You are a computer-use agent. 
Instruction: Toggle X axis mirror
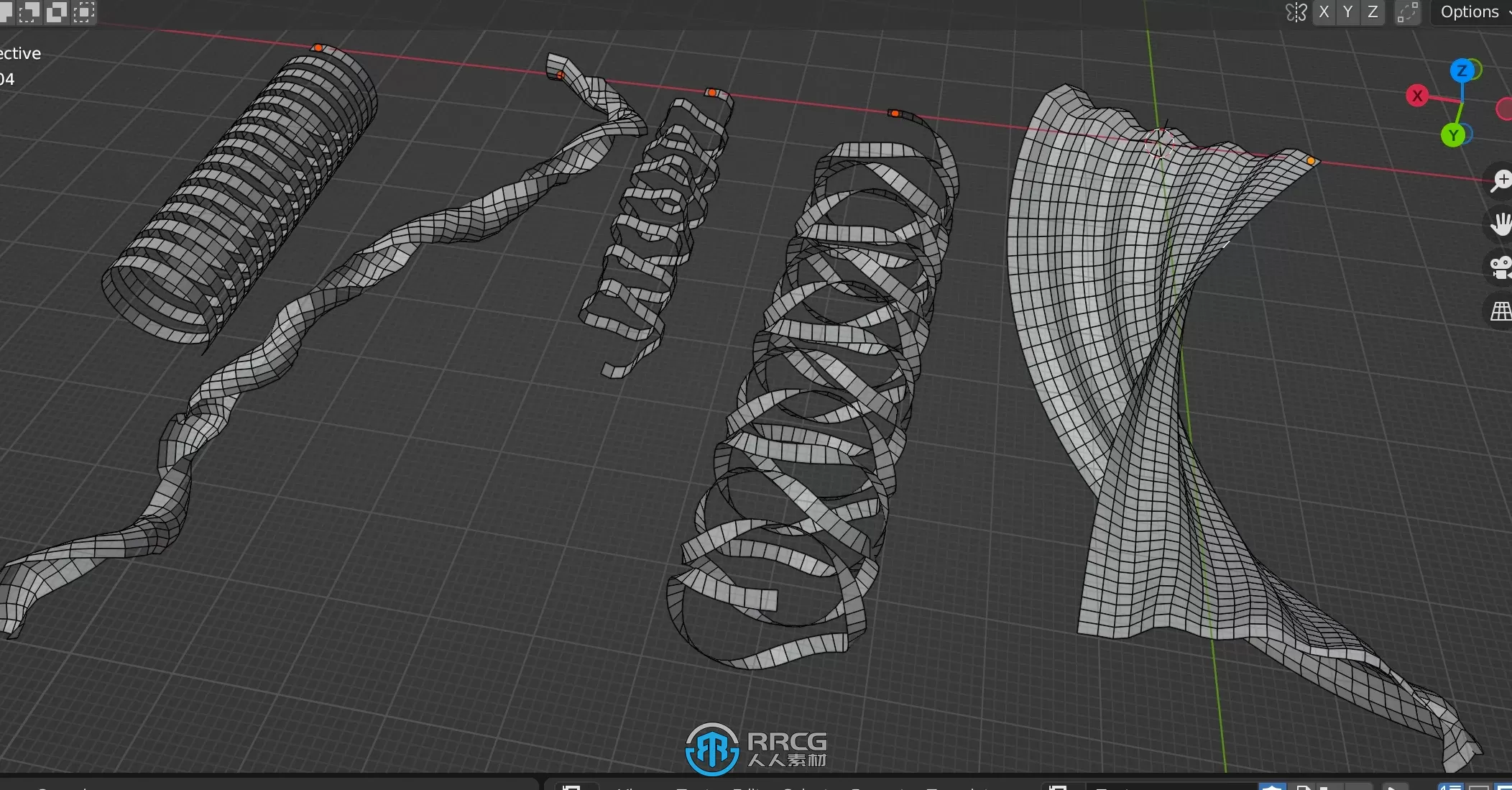click(x=1324, y=12)
